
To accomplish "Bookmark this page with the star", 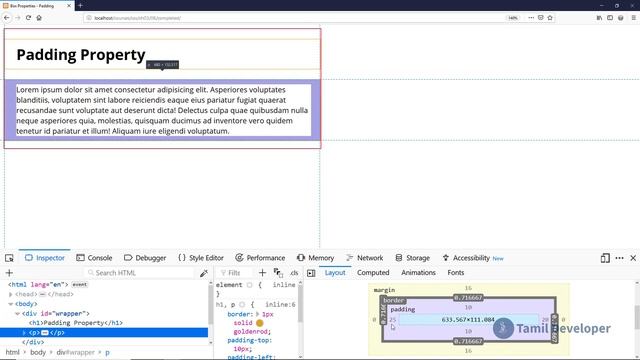I will [550, 18].
